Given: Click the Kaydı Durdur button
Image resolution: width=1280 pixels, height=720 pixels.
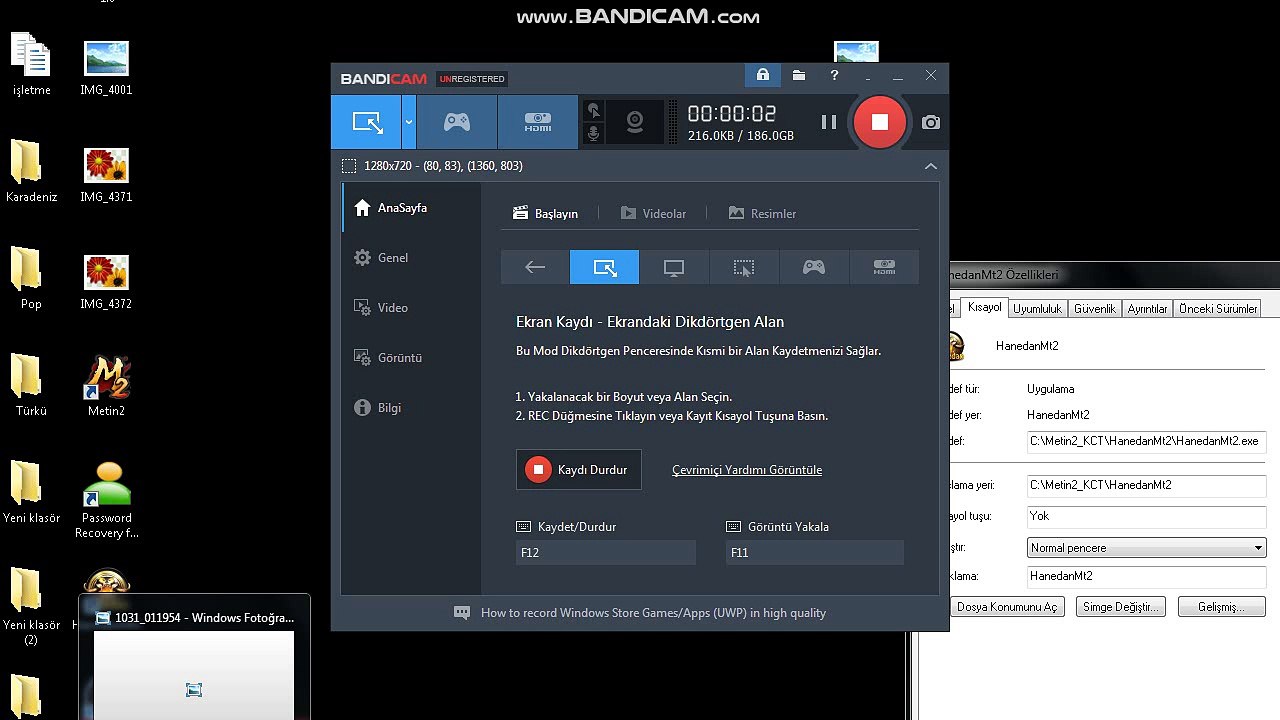Looking at the screenshot, I should (579, 470).
